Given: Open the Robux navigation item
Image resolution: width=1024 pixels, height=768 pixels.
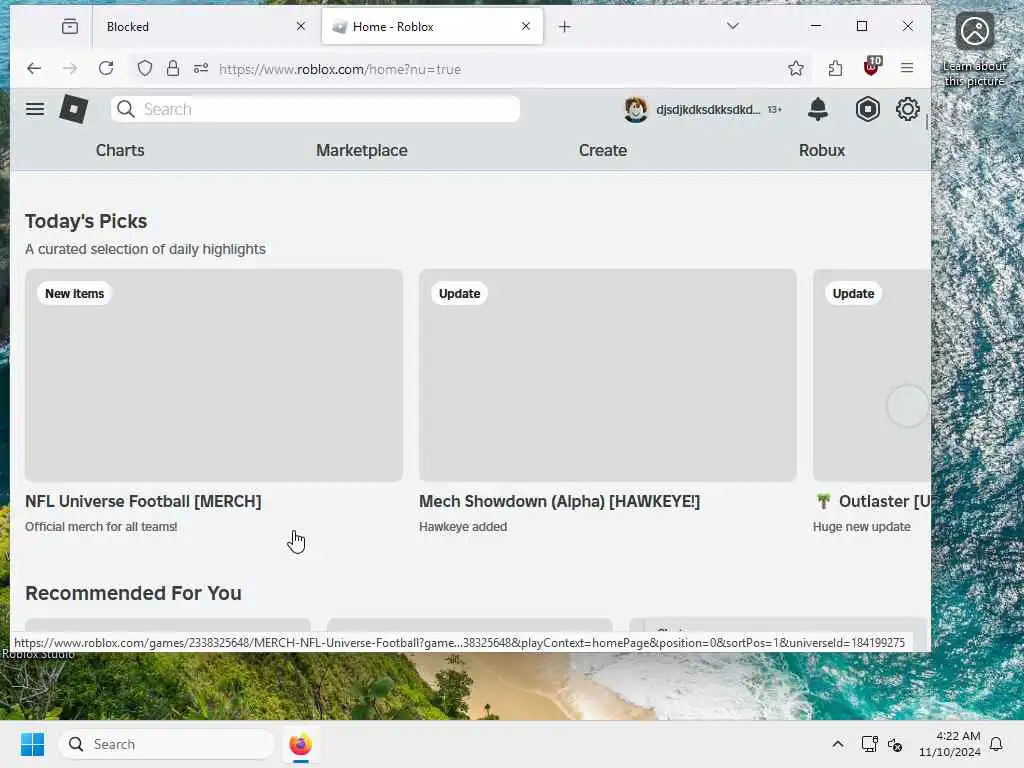Looking at the screenshot, I should click(x=822, y=150).
